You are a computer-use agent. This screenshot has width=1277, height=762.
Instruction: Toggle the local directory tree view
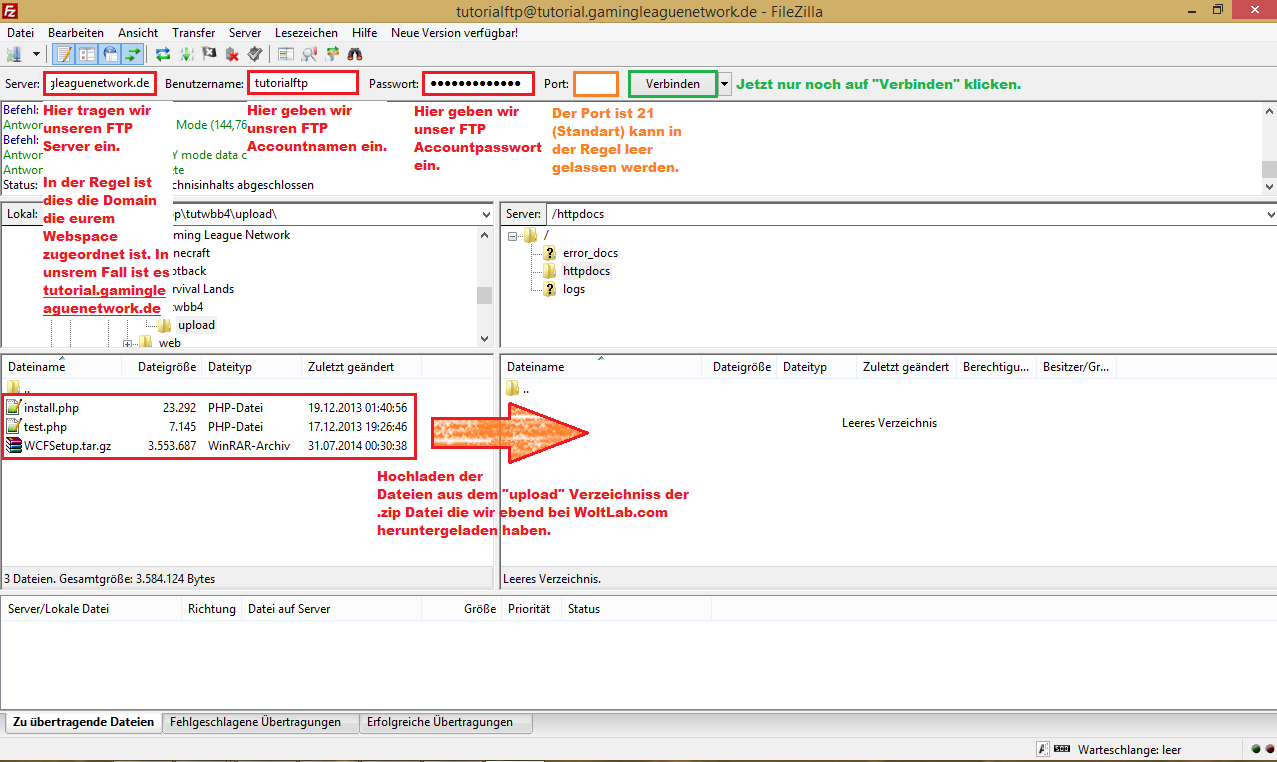[87, 54]
